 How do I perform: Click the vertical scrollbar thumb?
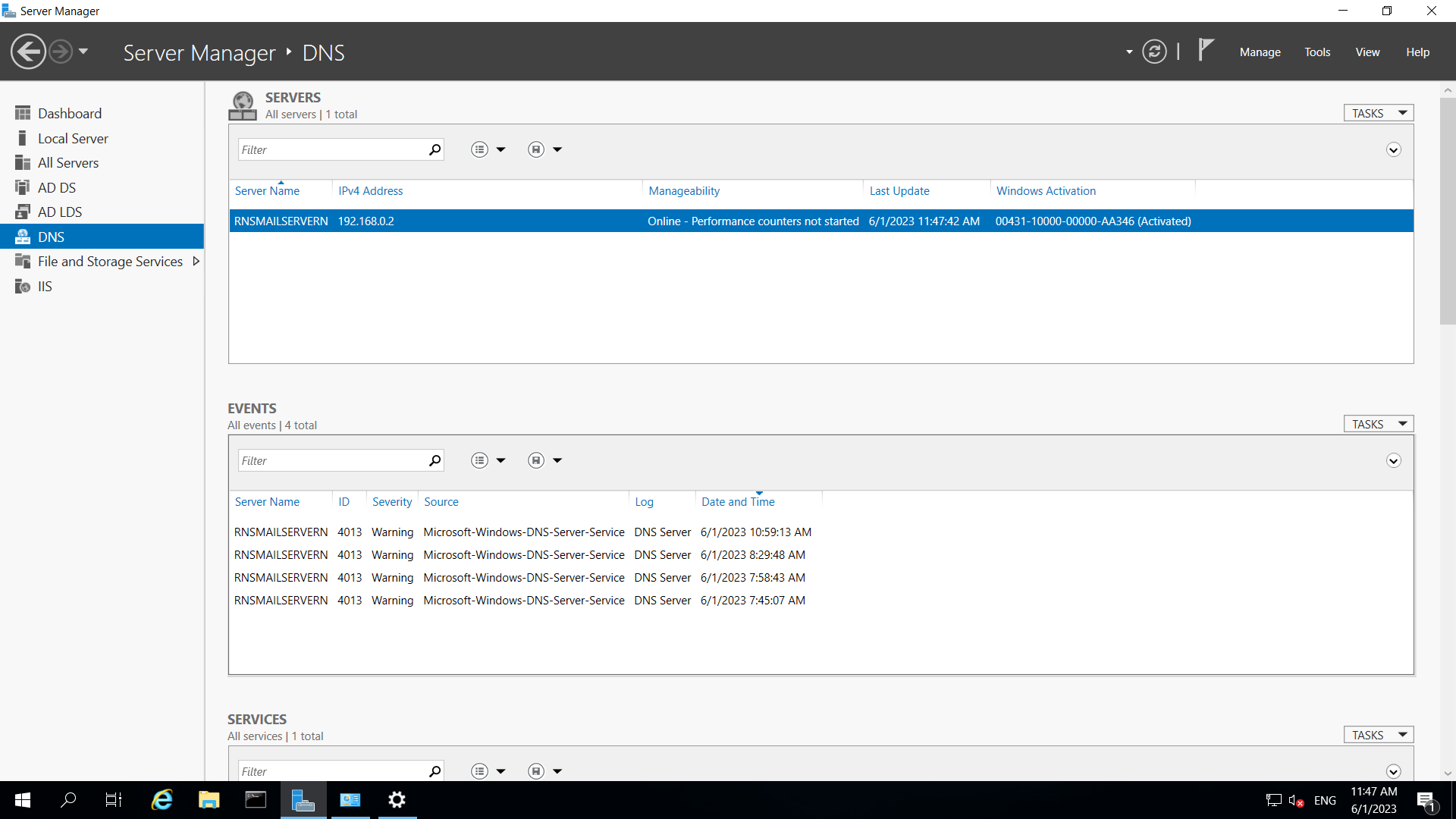[1448, 211]
